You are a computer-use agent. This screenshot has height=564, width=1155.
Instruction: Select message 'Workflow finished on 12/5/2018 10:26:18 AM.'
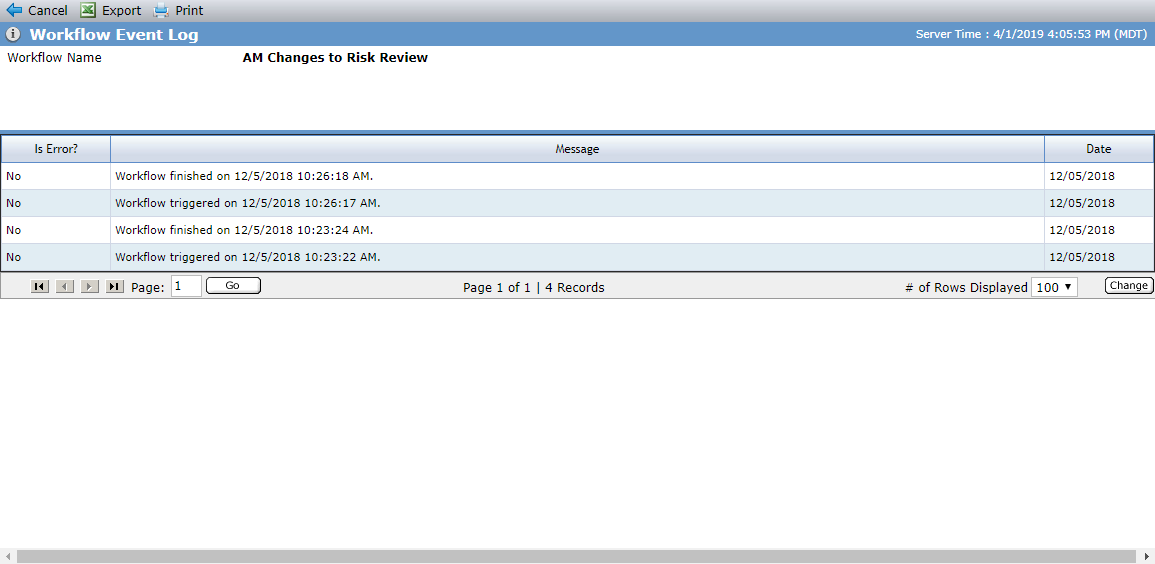tap(245, 176)
